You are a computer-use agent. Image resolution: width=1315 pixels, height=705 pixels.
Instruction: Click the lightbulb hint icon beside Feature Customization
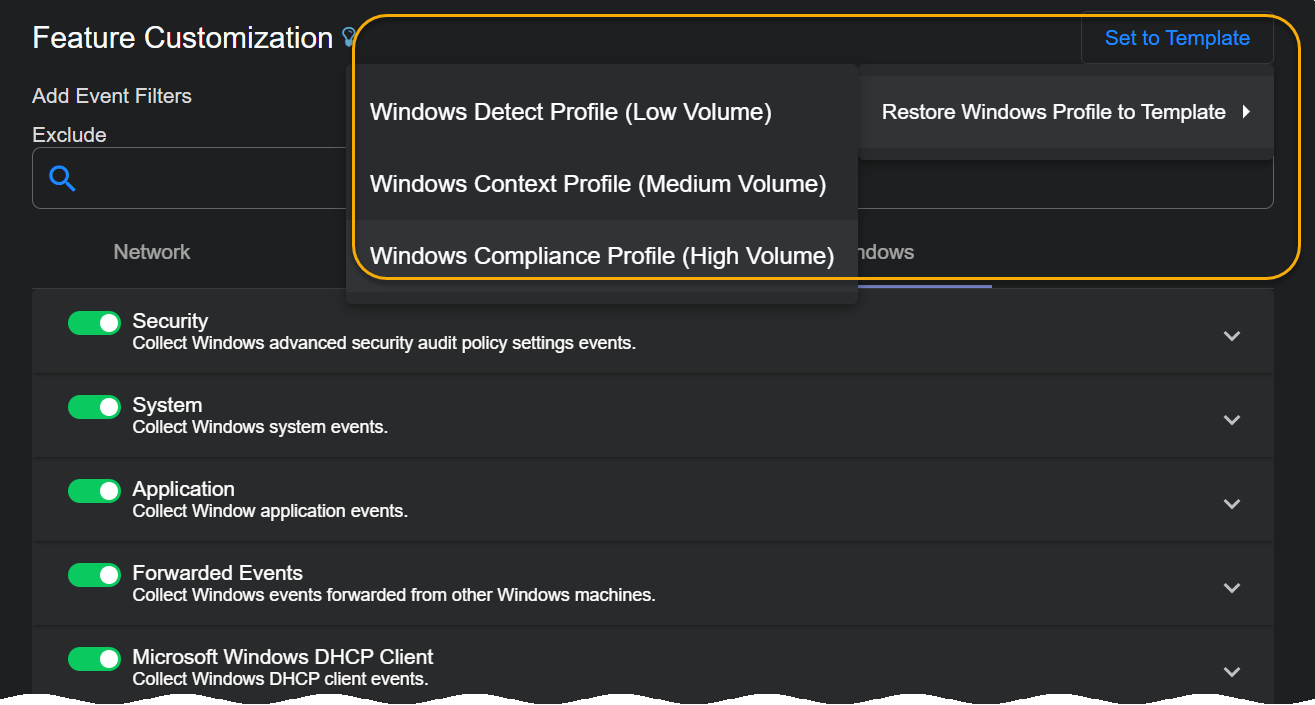tap(348, 38)
